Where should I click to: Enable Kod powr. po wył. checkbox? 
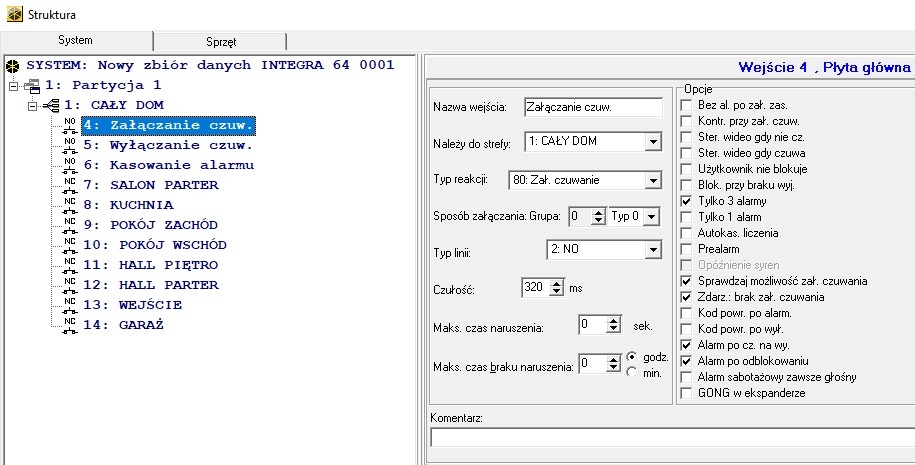(x=686, y=329)
